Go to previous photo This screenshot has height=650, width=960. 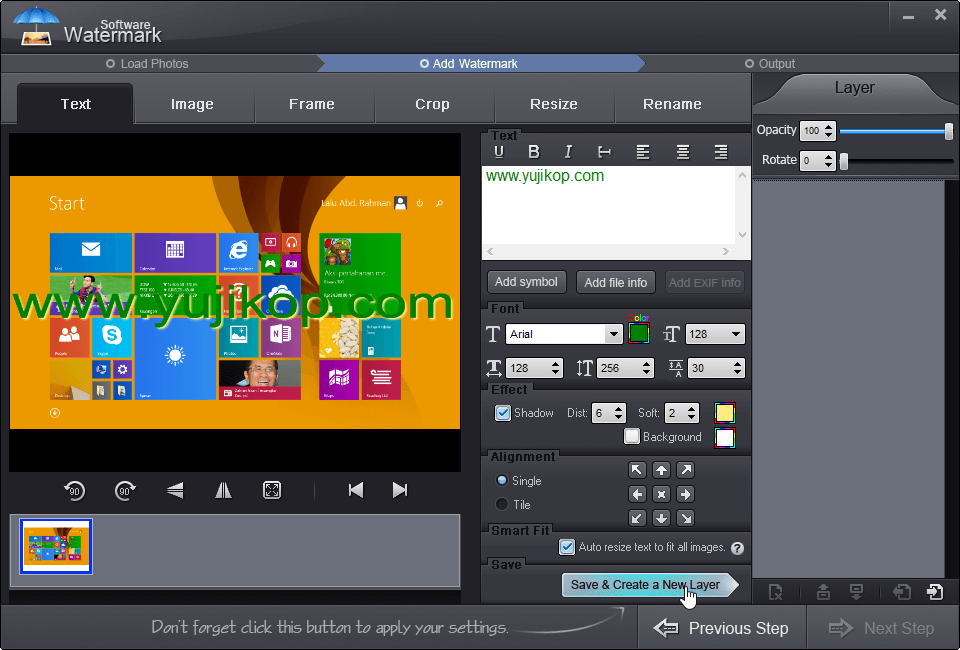356,490
